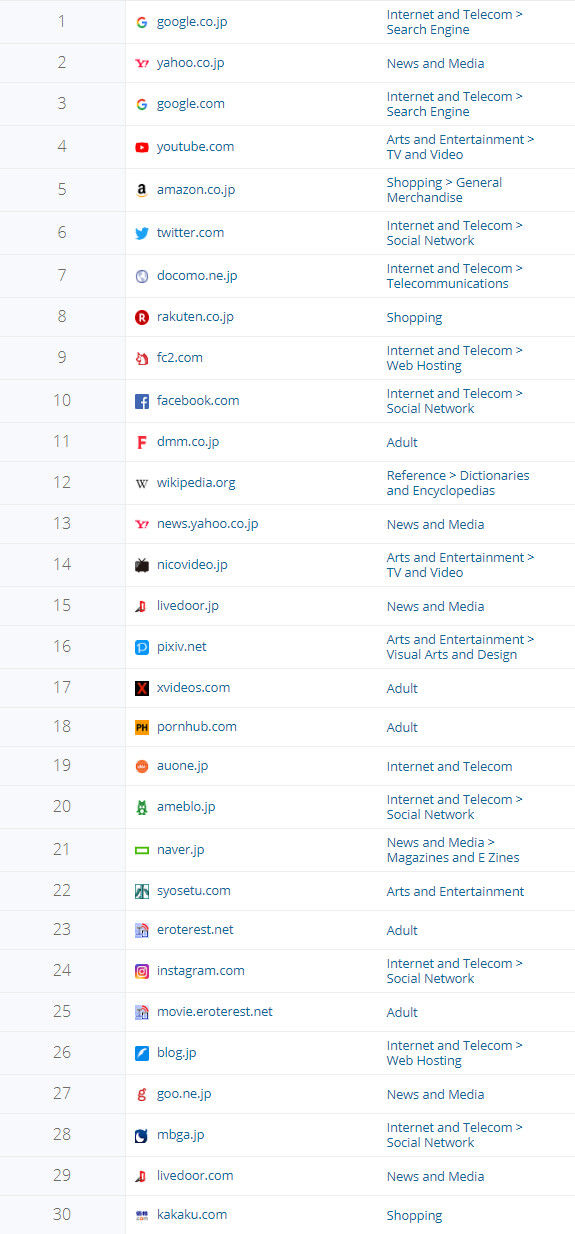Open category Arts and Entertainment > TV and Video for youtube.com
The image size is (575, 1234).
(x=460, y=147)
